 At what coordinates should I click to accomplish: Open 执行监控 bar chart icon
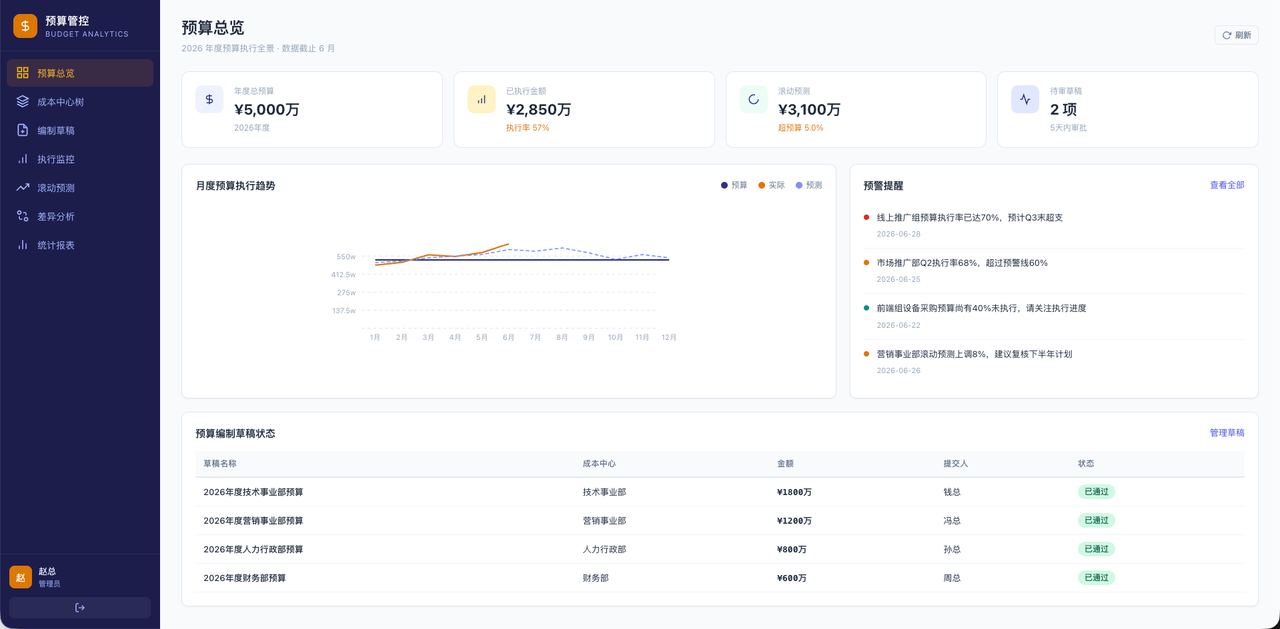click(x=23, y=159)
